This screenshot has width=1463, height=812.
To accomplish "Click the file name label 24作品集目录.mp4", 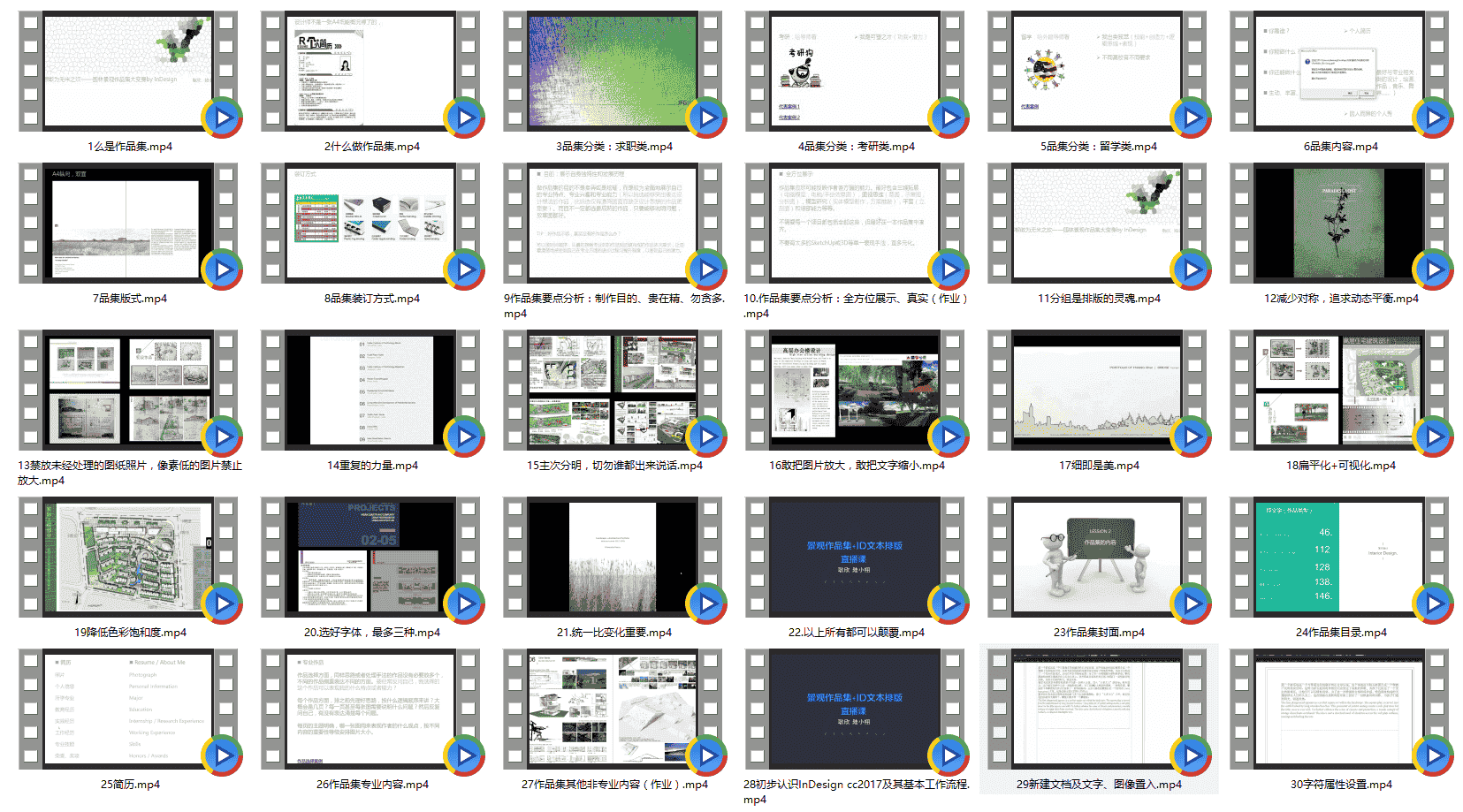I will pos(1341,633).
